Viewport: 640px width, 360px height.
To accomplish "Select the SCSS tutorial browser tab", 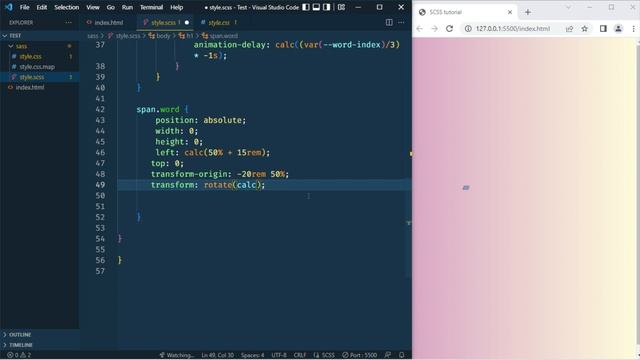I will pyautogui.click(x=465, y=12).
